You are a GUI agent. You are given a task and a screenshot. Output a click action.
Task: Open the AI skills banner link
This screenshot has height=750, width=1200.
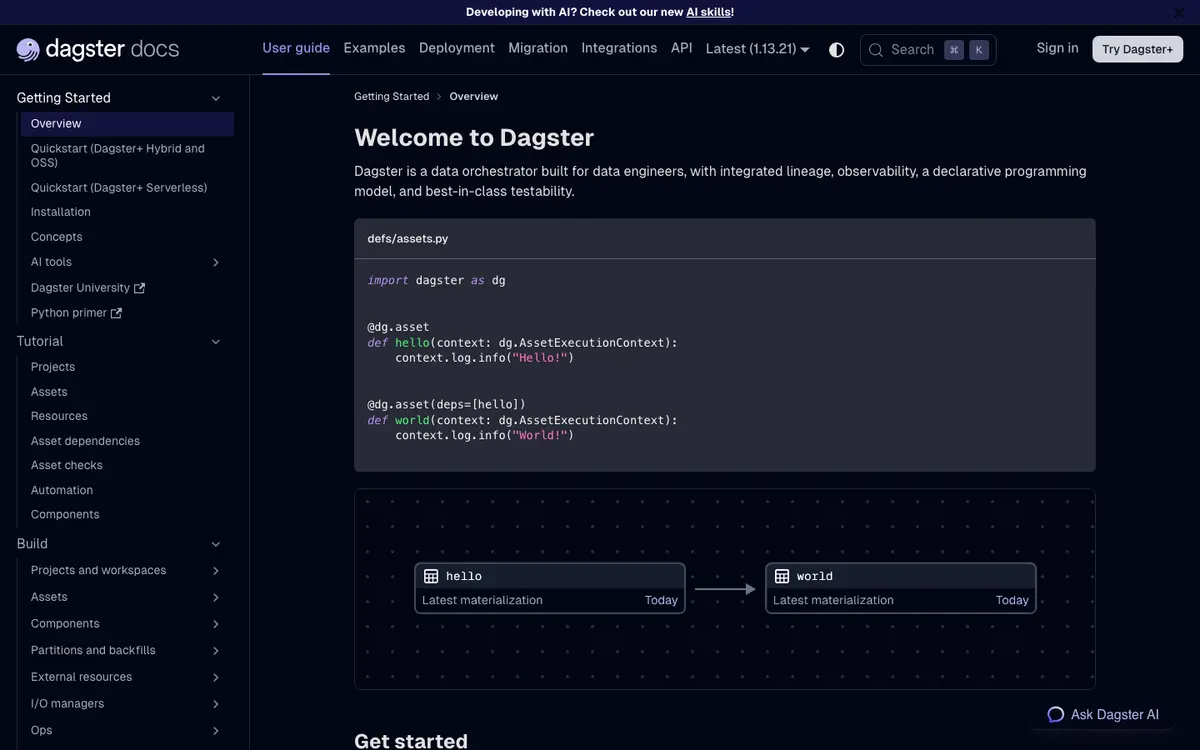tap(708, 12)
